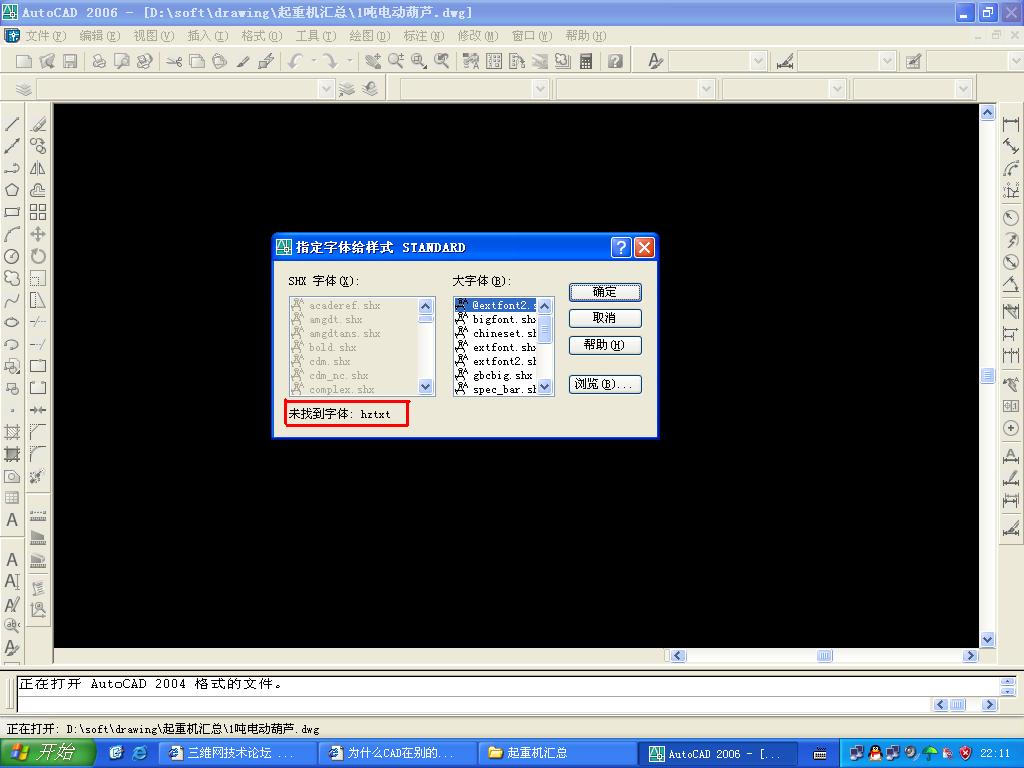This screenshot has width=1024, height=768.
Task: Open the 标注(N) menu
Action: [423, 36]
